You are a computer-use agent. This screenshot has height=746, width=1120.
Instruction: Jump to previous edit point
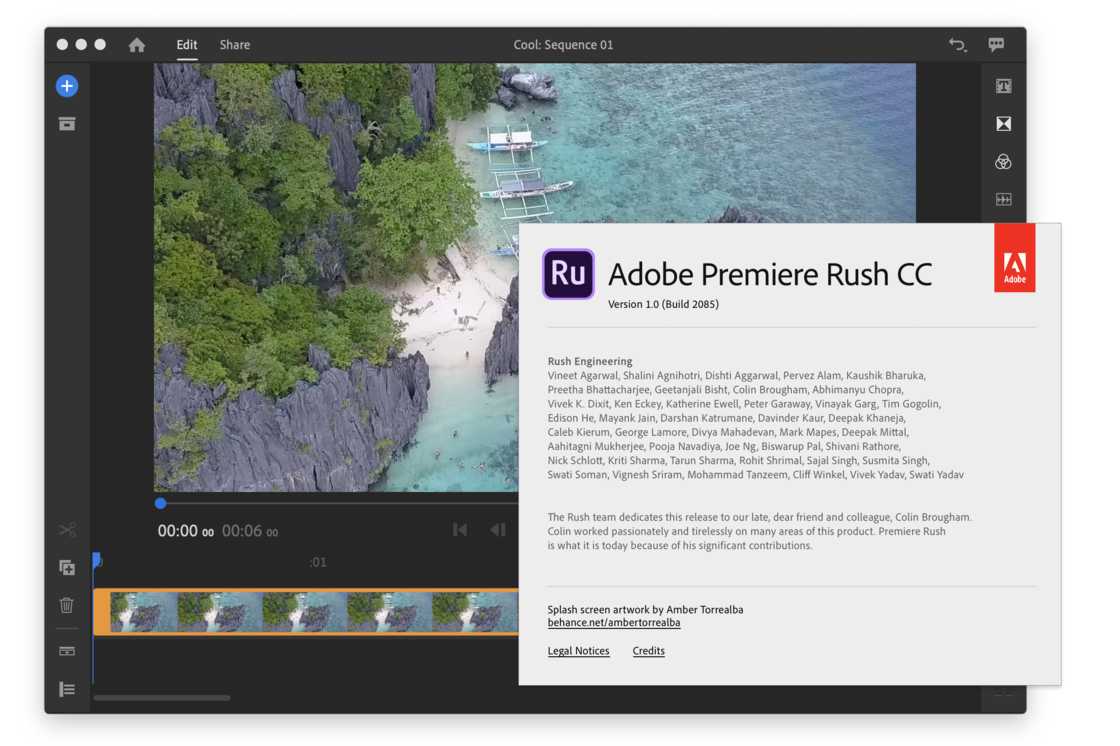460,530
